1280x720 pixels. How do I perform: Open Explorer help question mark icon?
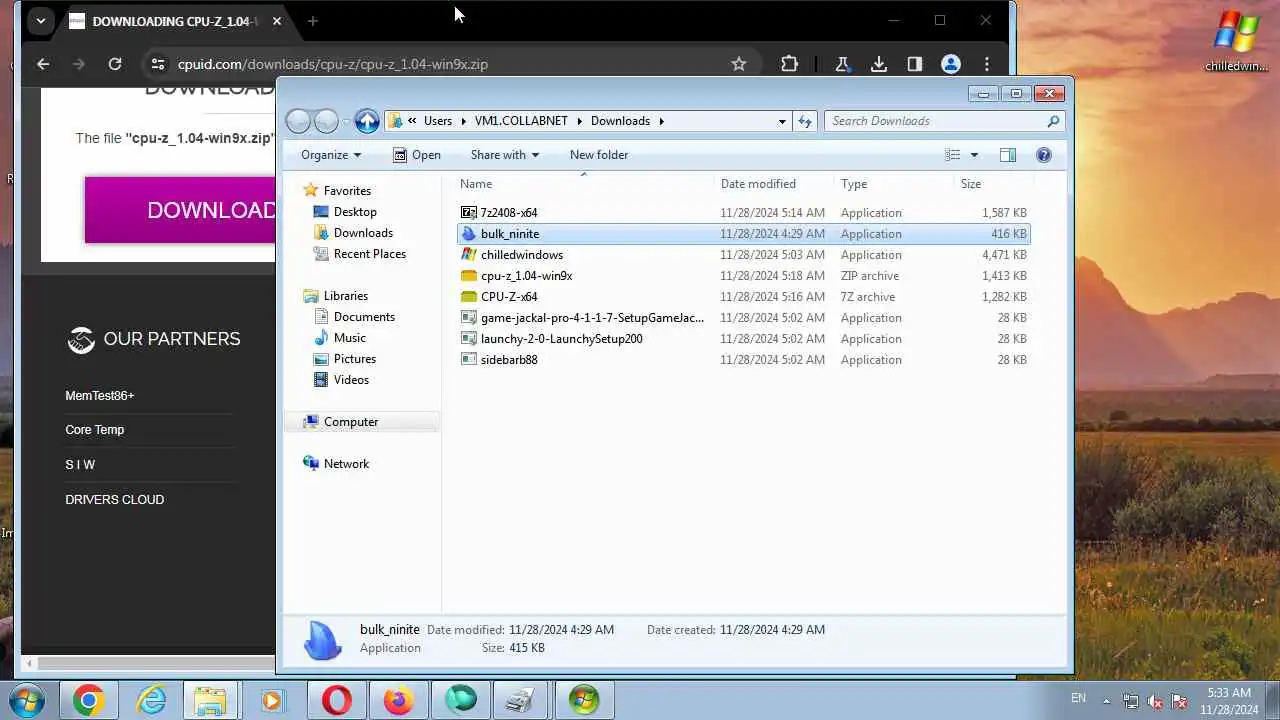[x=1044, y=155]
